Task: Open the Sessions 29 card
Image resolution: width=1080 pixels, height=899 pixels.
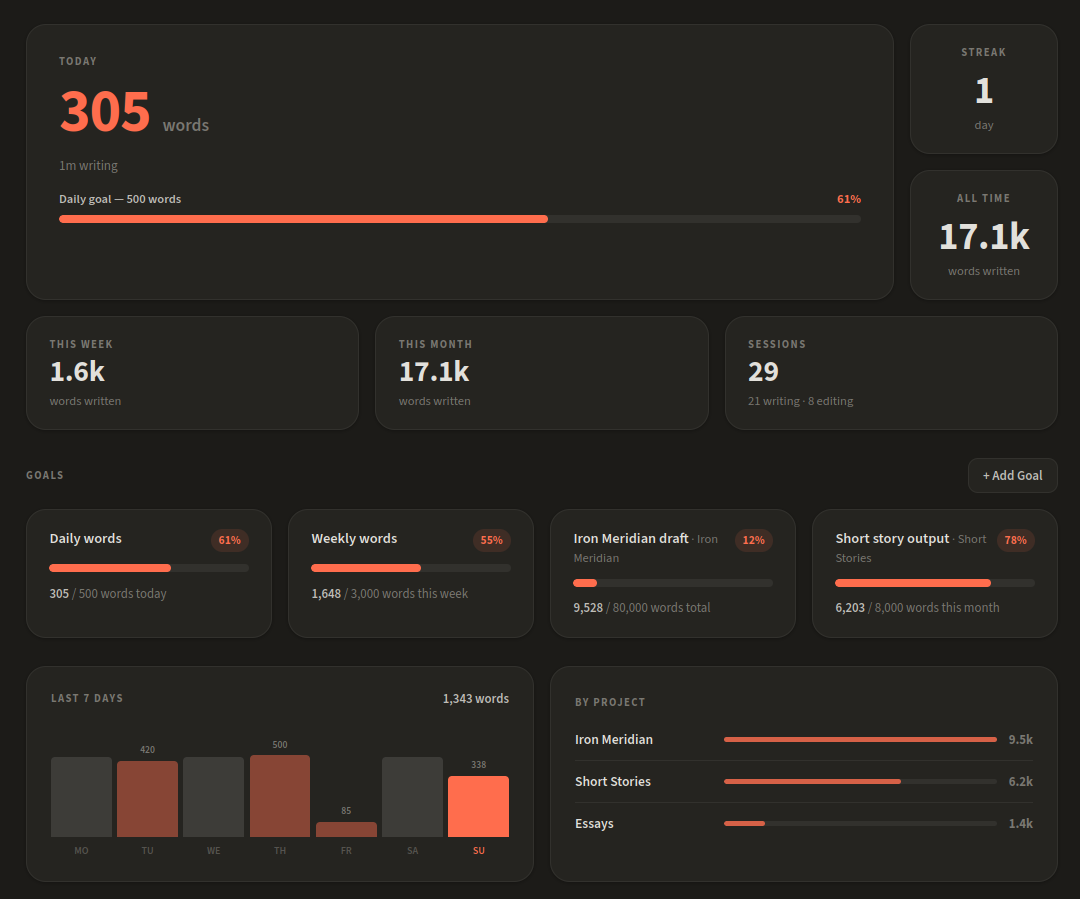Action: click(891, 373)
